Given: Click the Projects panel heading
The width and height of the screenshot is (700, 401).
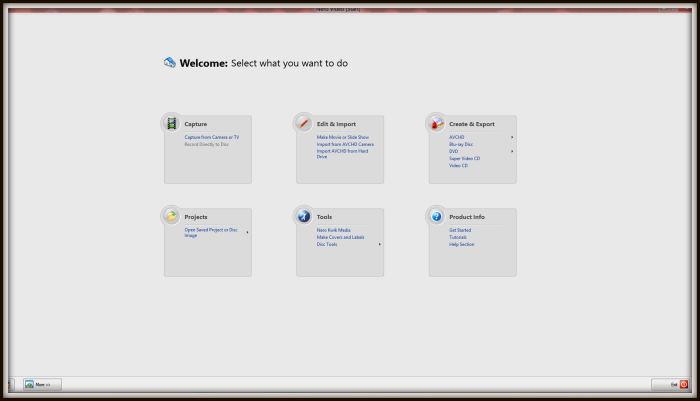Looking at the screenshot, I should pos(196,217).
